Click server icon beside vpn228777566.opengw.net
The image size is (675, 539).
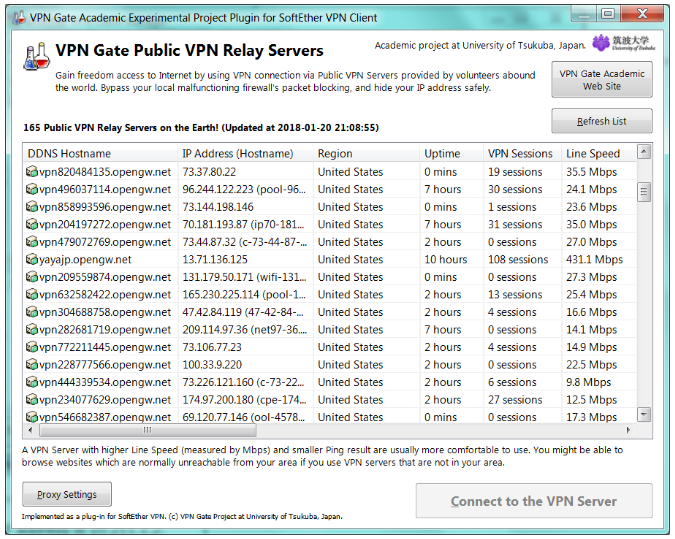[32, 364]
